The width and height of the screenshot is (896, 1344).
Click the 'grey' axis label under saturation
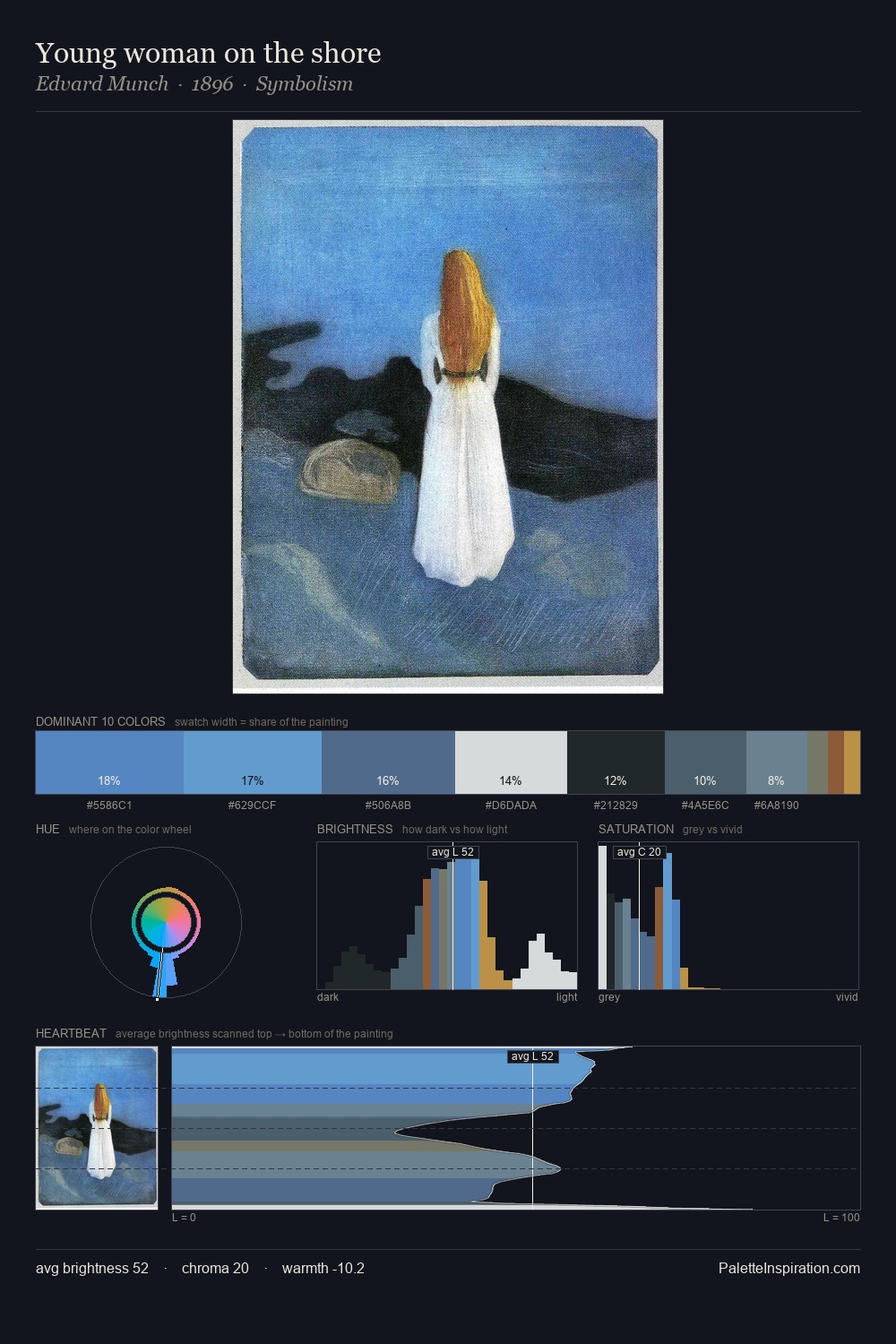tap(609, 997)
